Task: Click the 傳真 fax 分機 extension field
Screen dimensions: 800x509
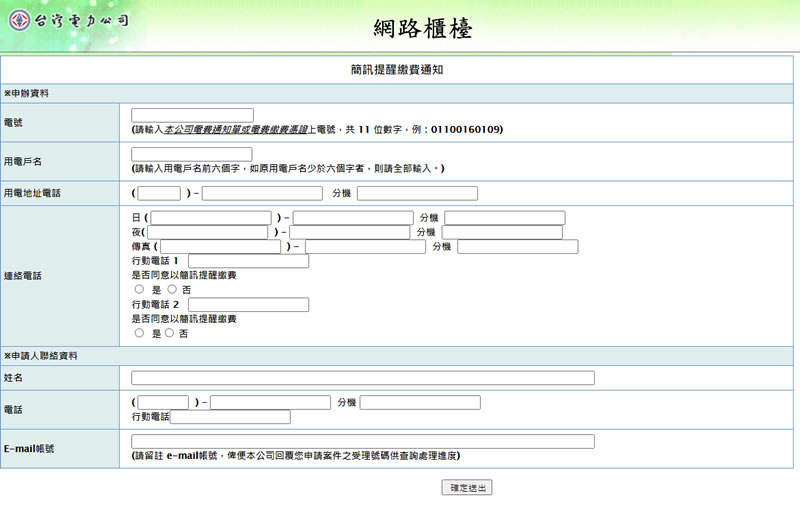Action: 518,246
